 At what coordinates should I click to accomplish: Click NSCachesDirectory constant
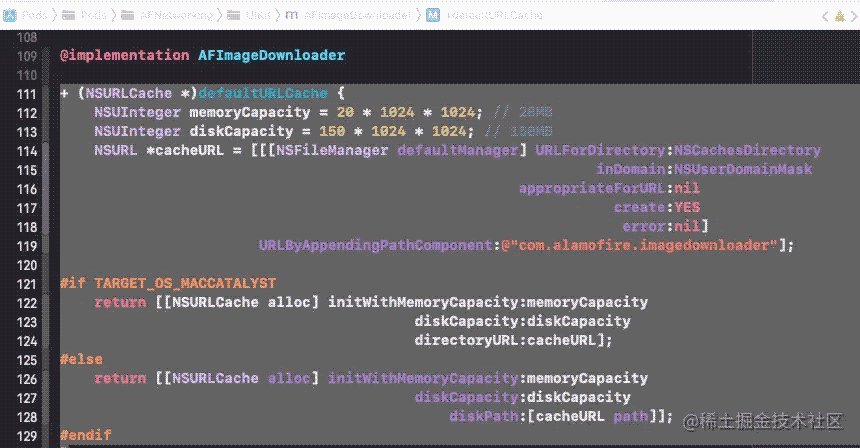(x=747, y=150)
